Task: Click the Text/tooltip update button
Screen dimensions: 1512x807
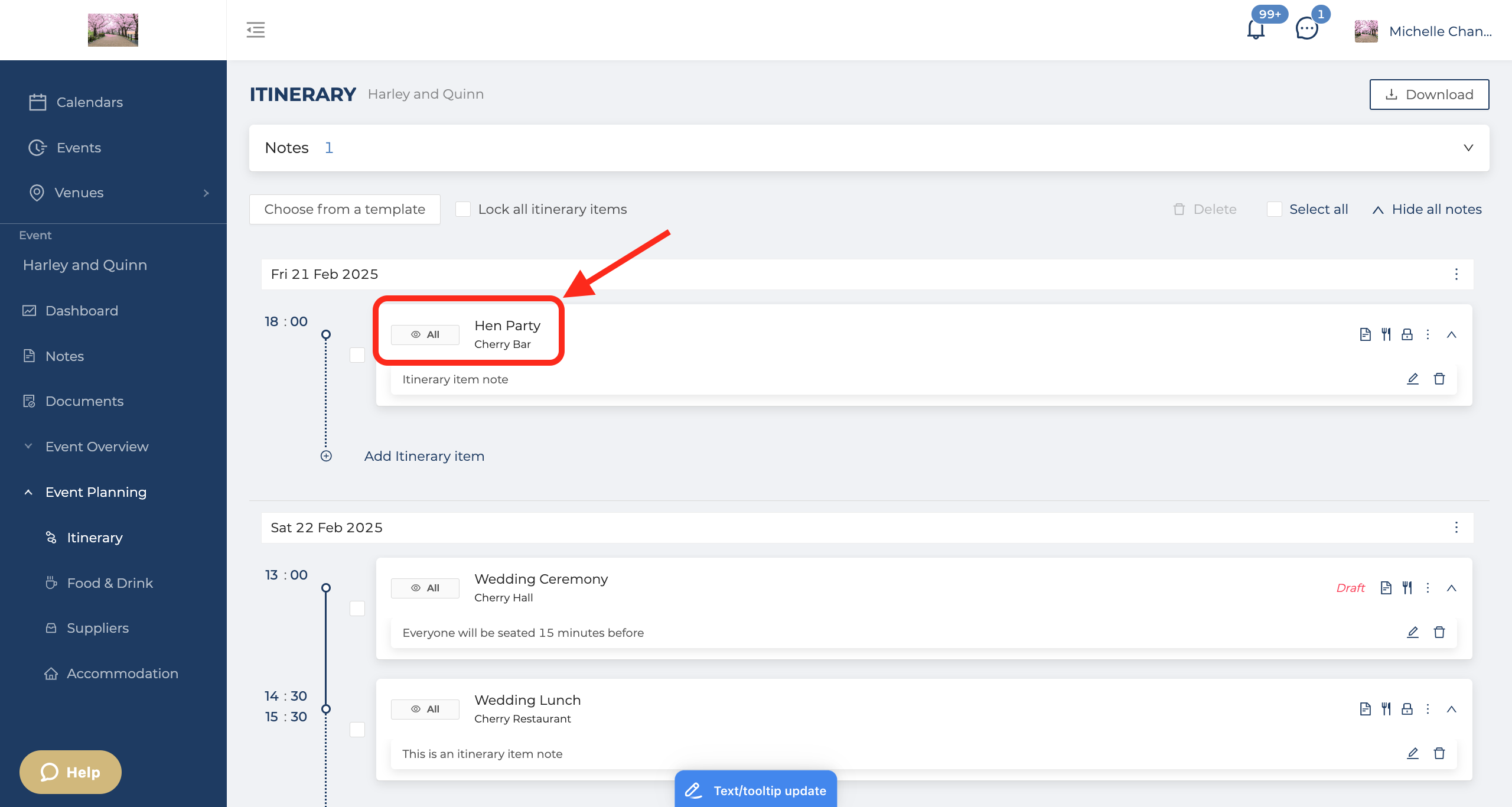Action: [756, 790]
